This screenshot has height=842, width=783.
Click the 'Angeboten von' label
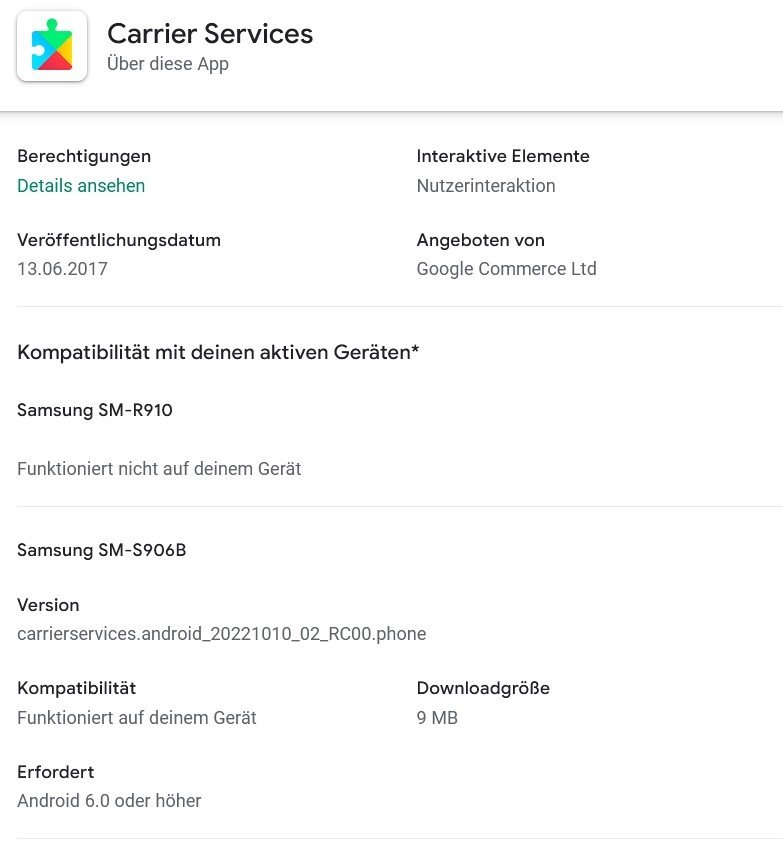point(480,240)
